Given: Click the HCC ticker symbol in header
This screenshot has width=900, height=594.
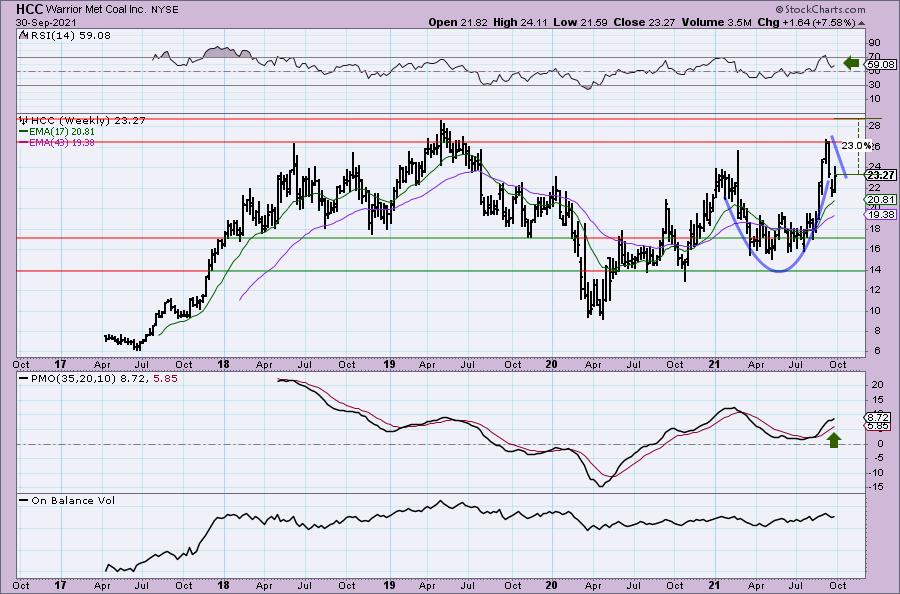Looking at the screenshot, I should pos(28,9).
